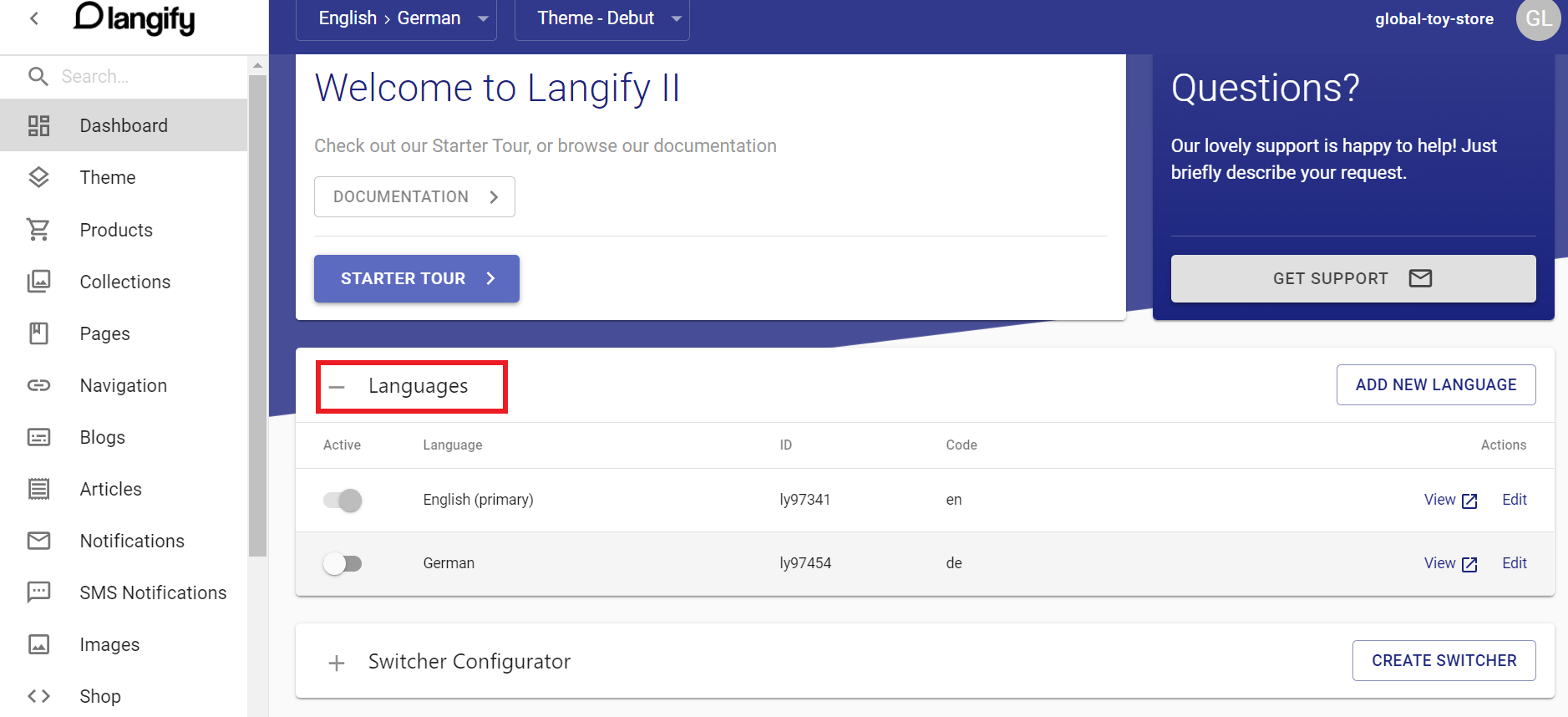The height and width of the screenshot is (717, 1568).
Task: Click the Langify logo
Action: click(134, 18)
